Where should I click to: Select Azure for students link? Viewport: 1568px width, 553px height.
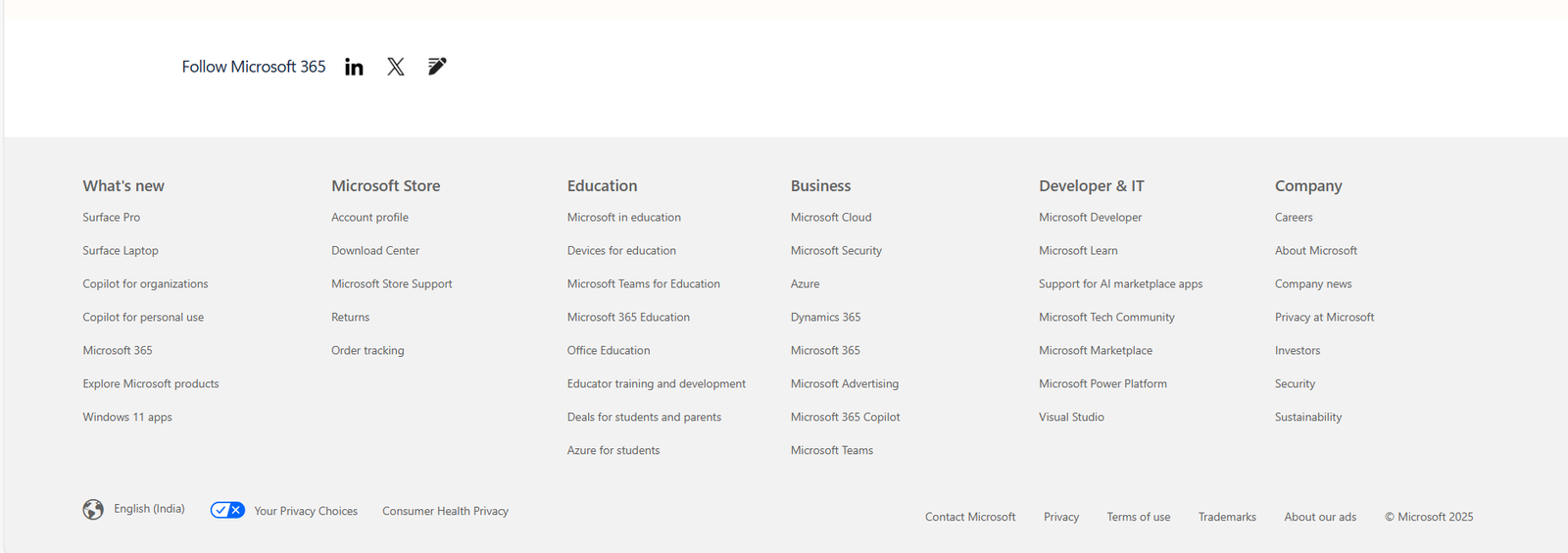(x=613, y=451)
